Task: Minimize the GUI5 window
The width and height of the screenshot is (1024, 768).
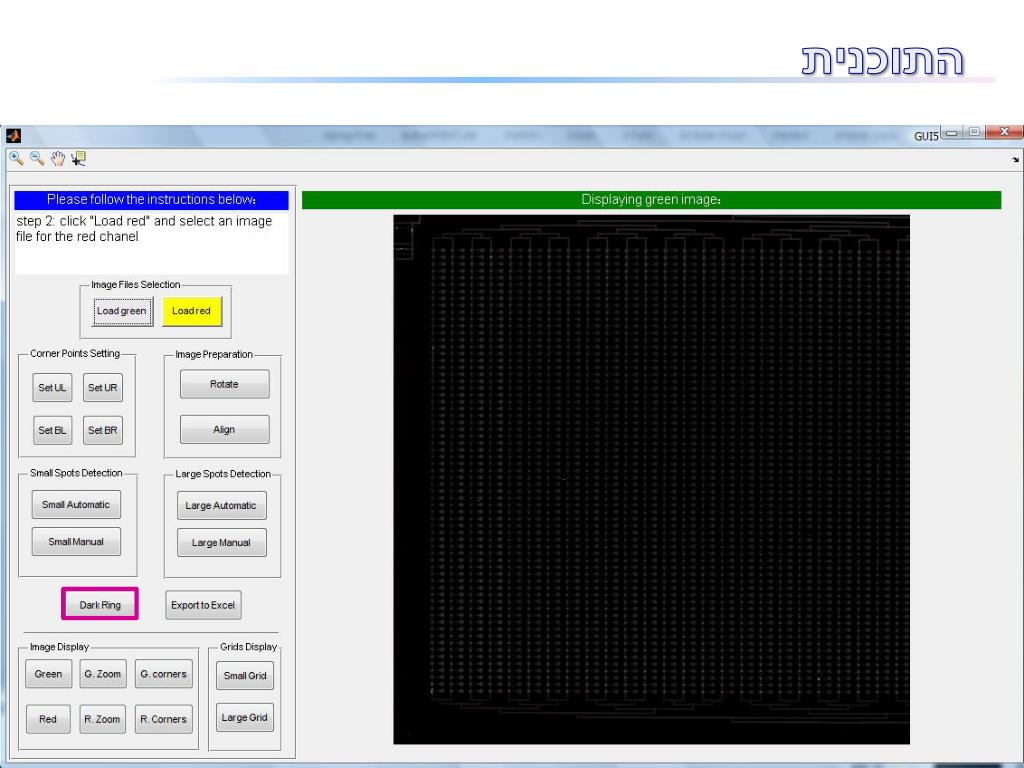Action: [x=952, y=133]
